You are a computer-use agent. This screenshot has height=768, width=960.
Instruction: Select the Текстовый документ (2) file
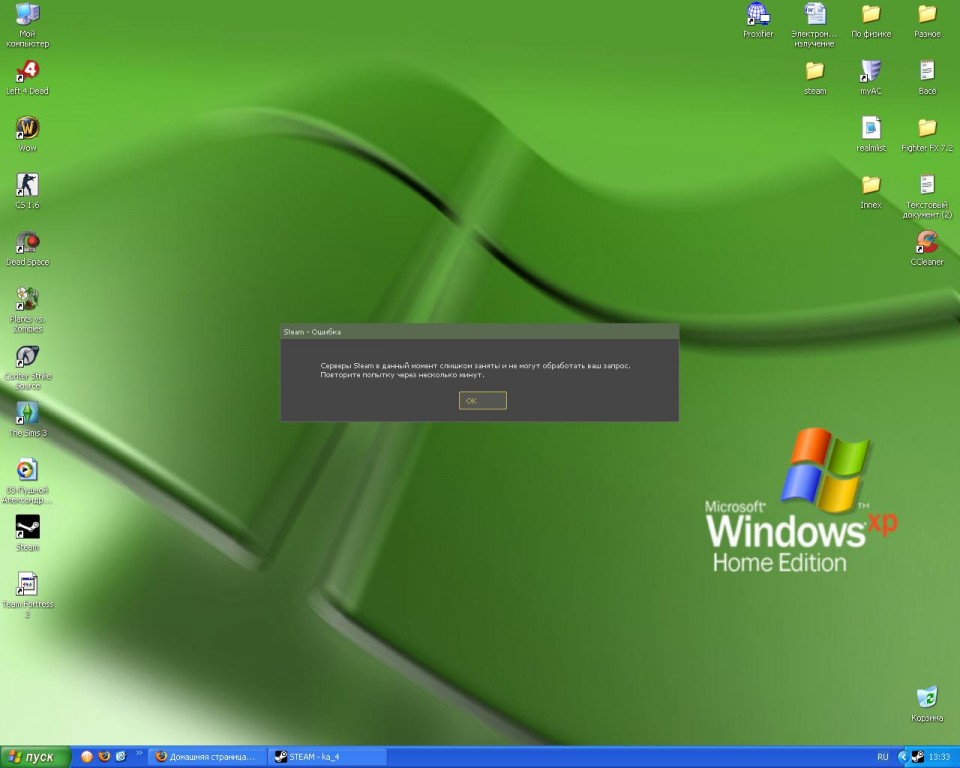[x=927, y=196]
